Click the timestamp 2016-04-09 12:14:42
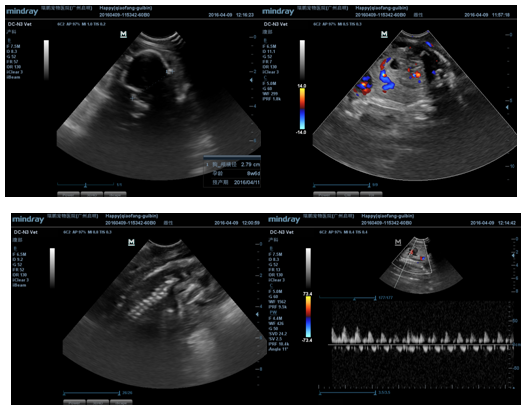Screen dimensions: 521x407 point(493,223)
